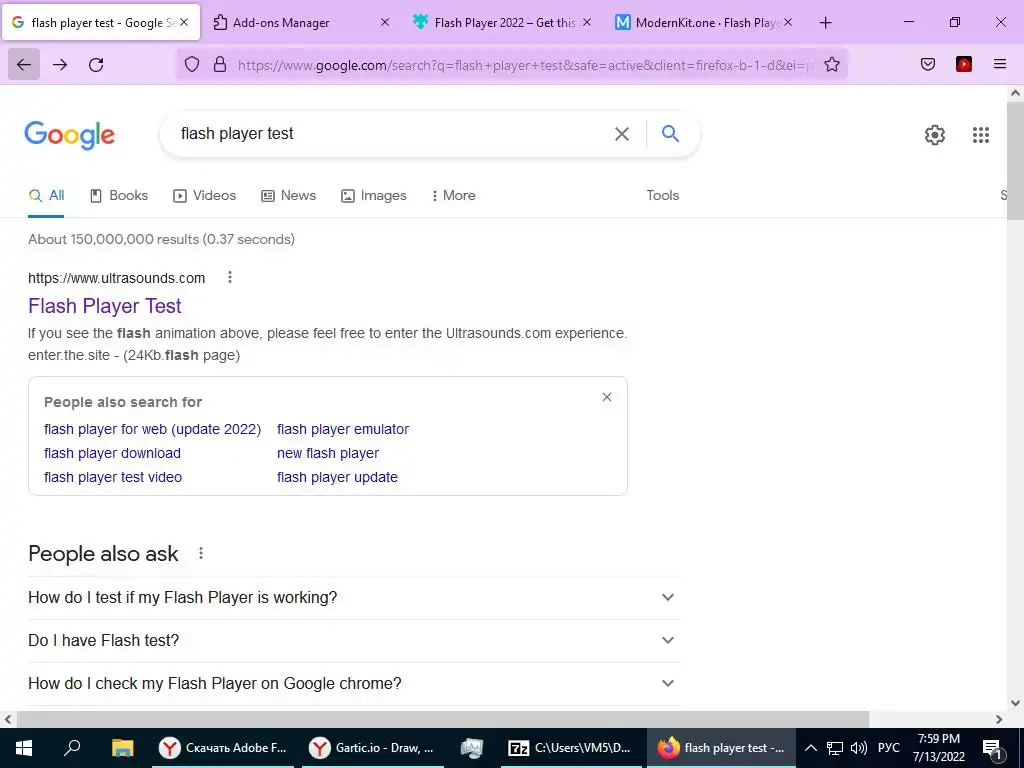Go back to the previous page
This screenshot has width=1024, height=768.
(x=24, y=64)
